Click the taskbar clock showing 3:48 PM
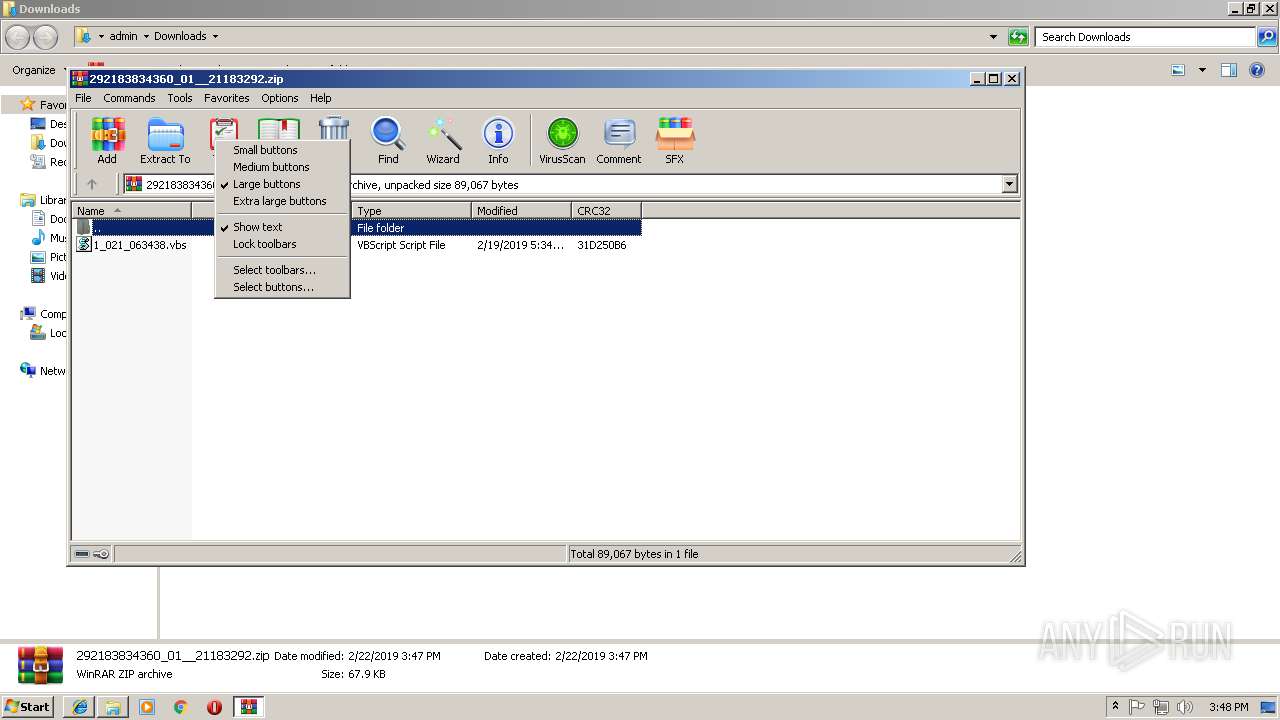Image resolution: width=1280 pixels, height=720 pixels. point(1228,707)
